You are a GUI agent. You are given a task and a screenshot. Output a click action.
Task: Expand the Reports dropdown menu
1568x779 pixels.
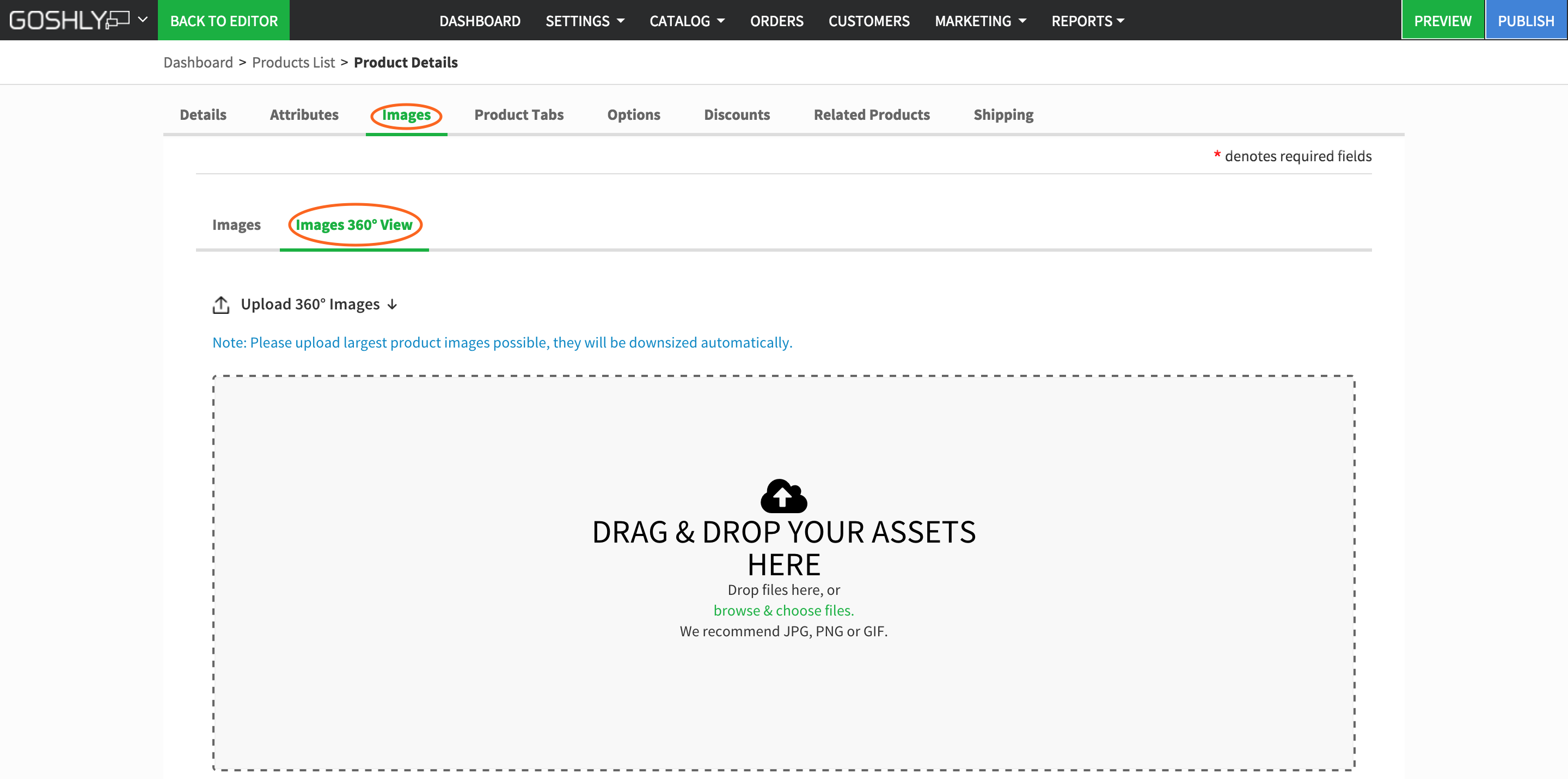tap(1087, 21)
